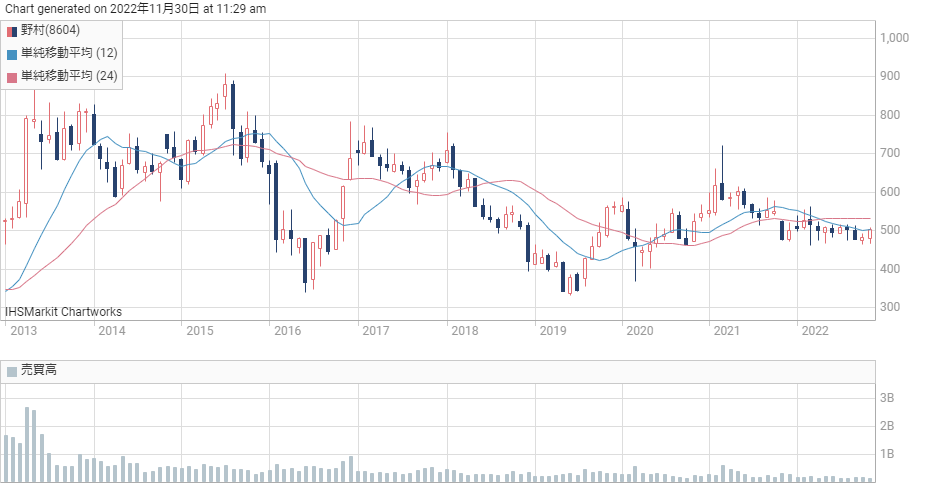The width and height of the screenshot is (932, 484).
Task: Click the 800 price axis label
Action: [890, 115]
